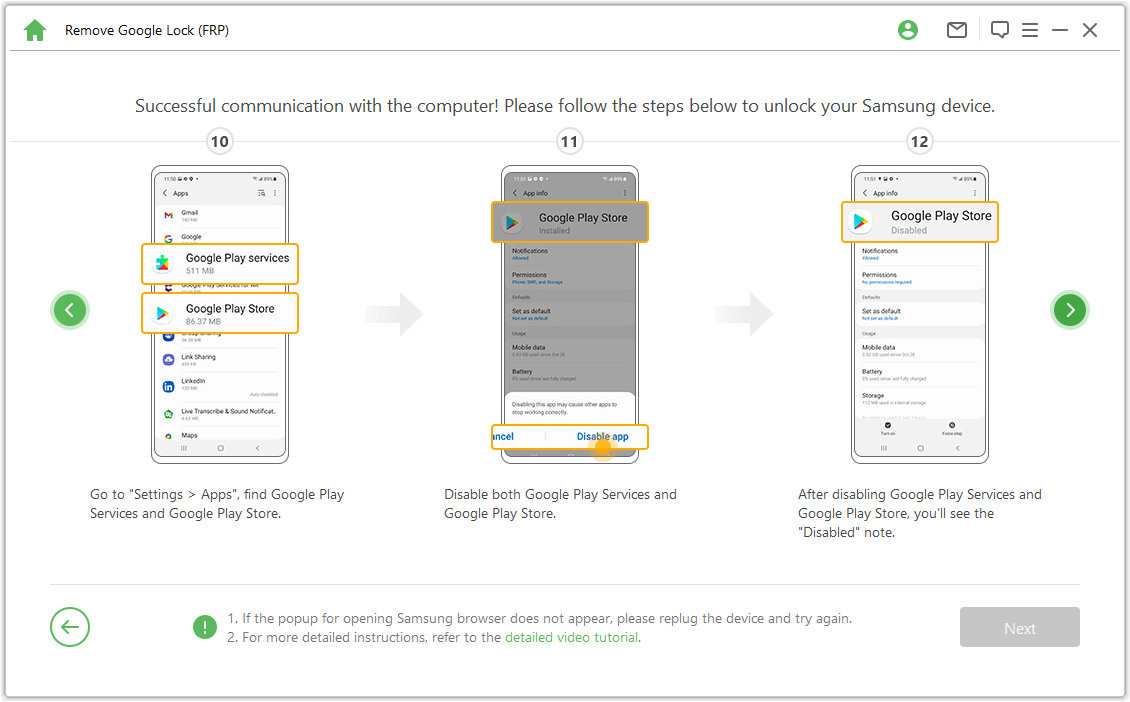1130x702 pixels.
Task: Click step 12 phone screenshot
Action: tap(920, 314)
